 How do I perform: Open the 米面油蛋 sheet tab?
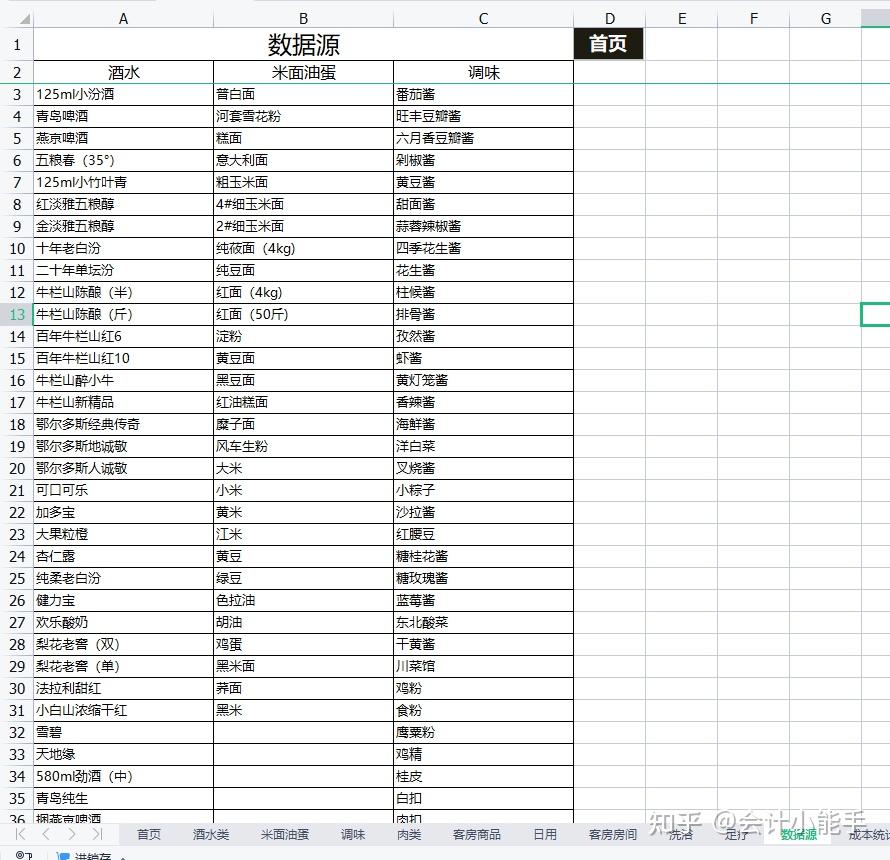pyautogui.click(x=285, y=834)
